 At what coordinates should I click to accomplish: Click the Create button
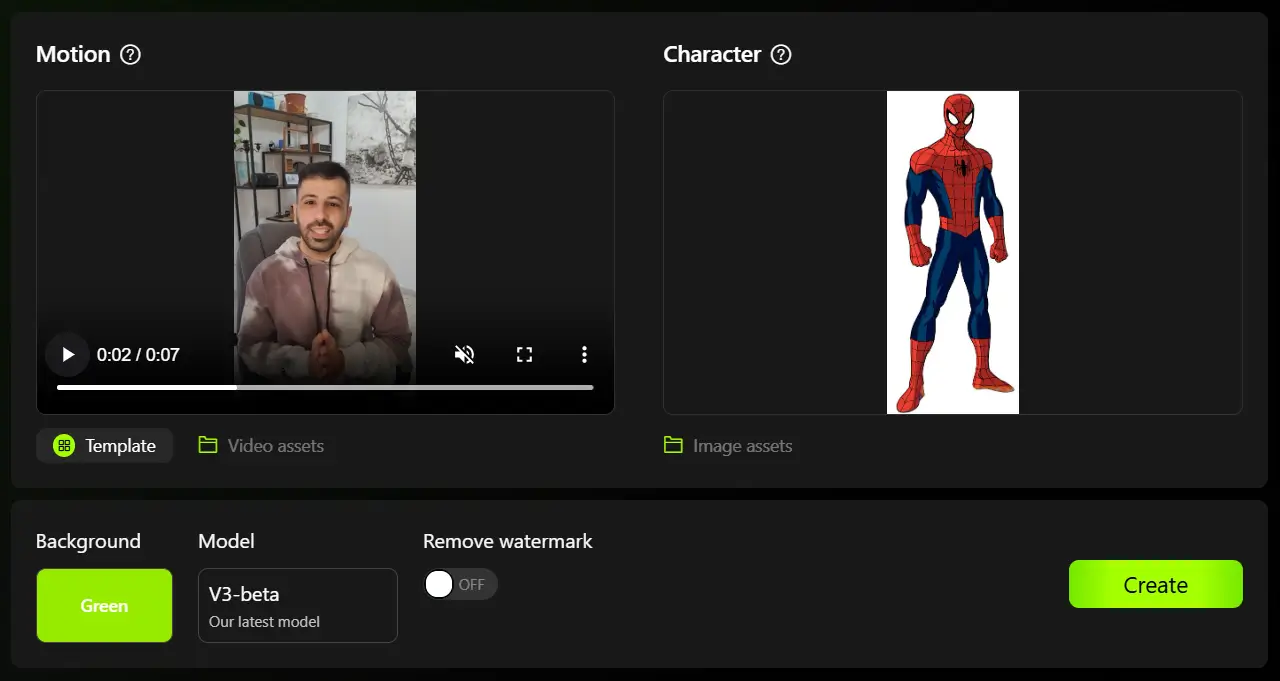(x=1156, y=584)
